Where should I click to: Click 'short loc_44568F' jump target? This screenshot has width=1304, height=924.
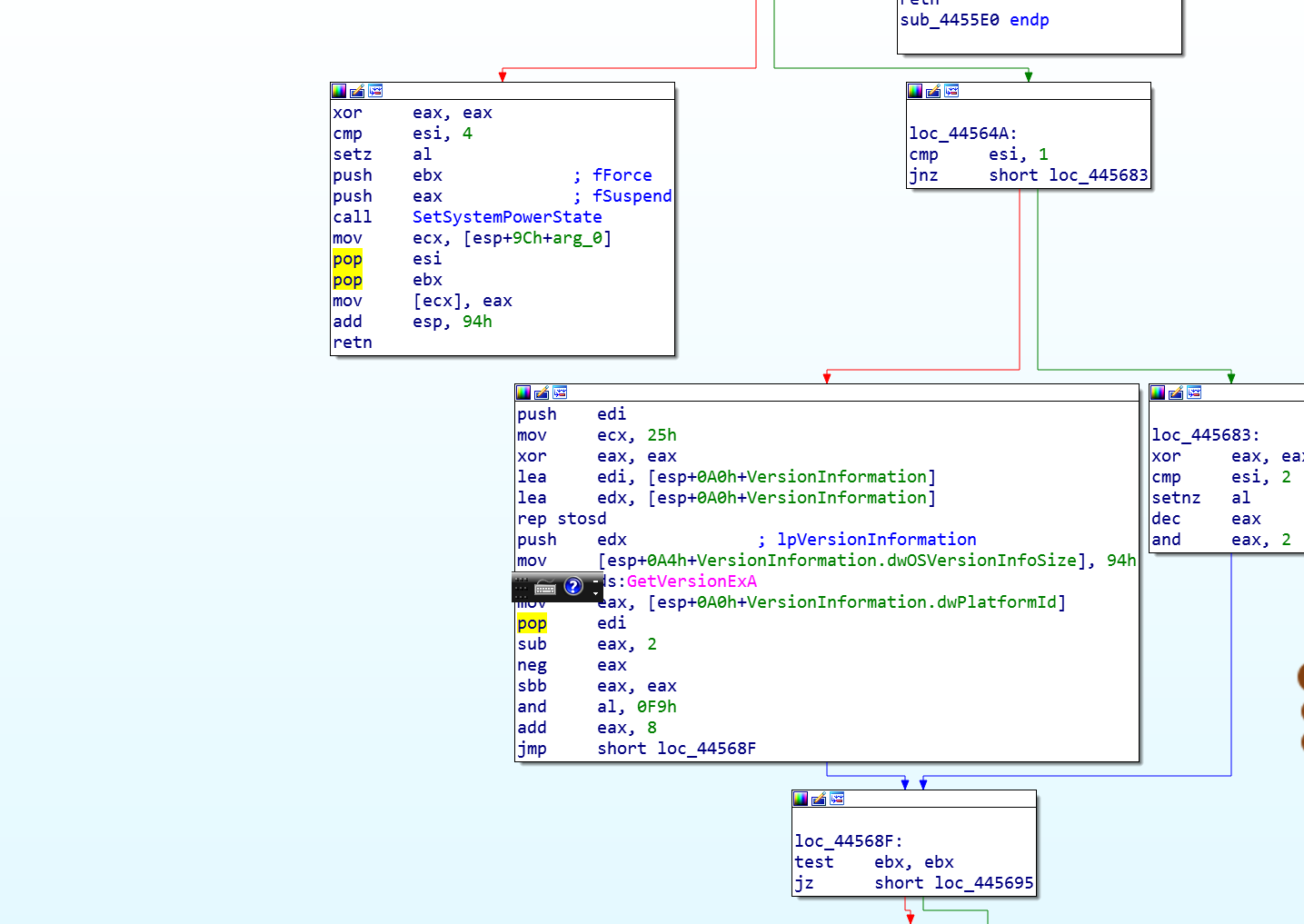pyautogui.click(x=677, y=749)
